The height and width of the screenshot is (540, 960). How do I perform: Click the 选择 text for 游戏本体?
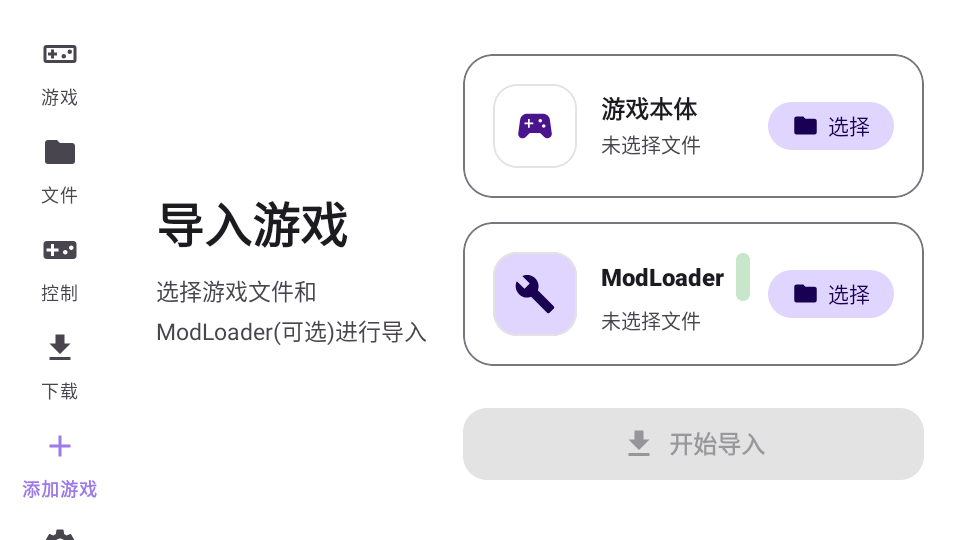pos(849,127)
